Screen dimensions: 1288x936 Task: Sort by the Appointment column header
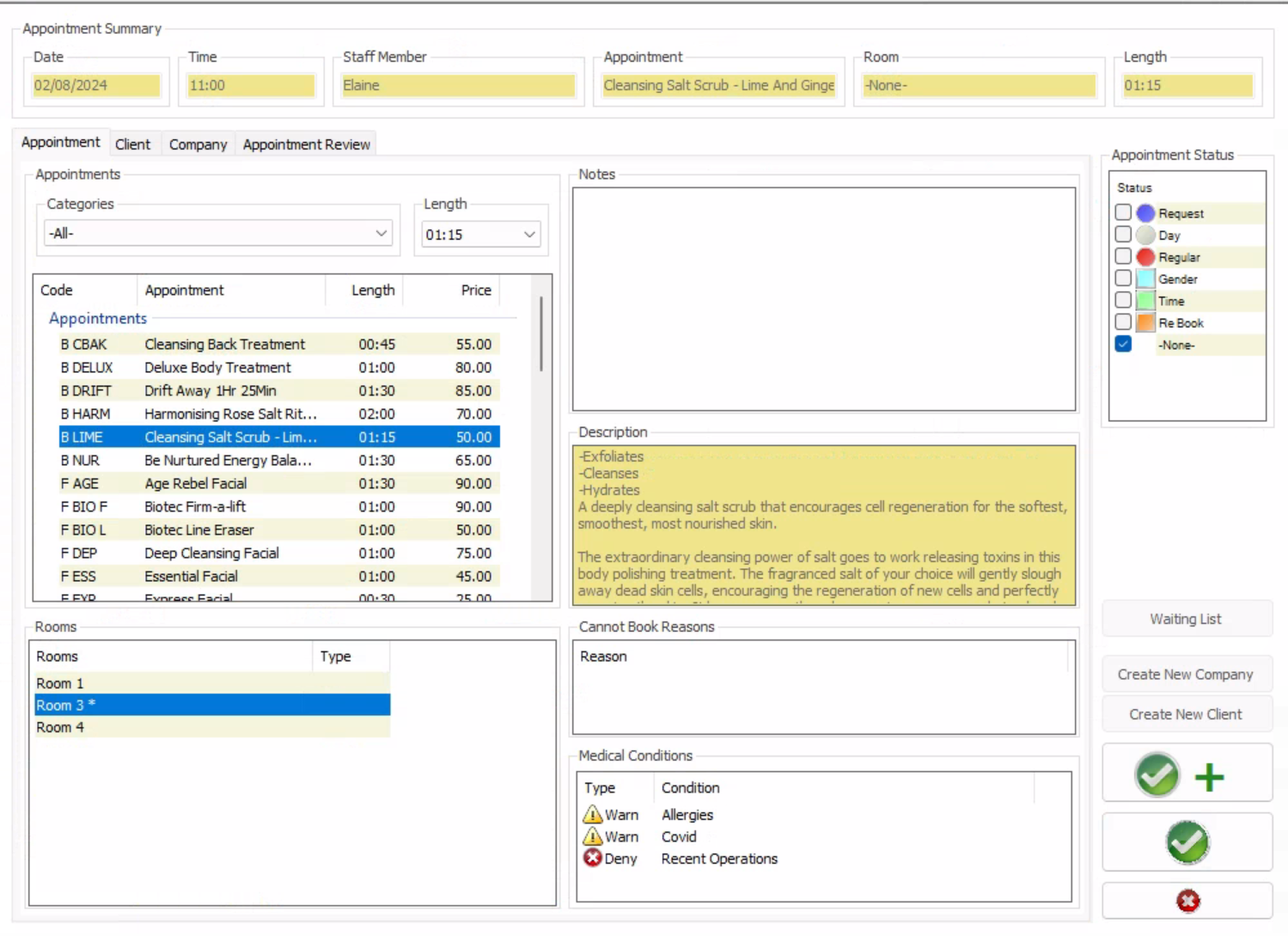231,291
